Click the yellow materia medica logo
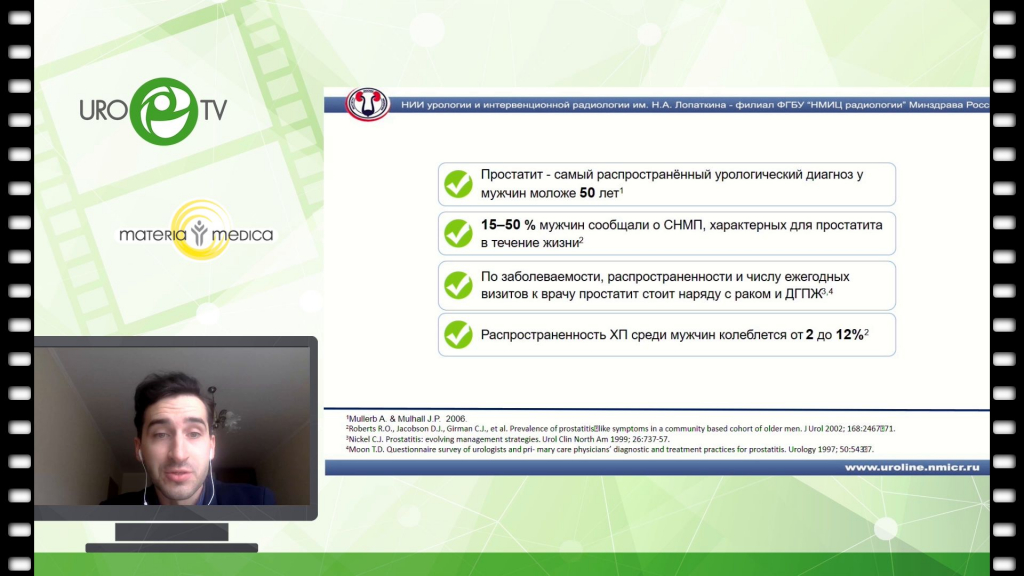The width and height of the screenshot is (1024, 576). (x=203, y=229)
